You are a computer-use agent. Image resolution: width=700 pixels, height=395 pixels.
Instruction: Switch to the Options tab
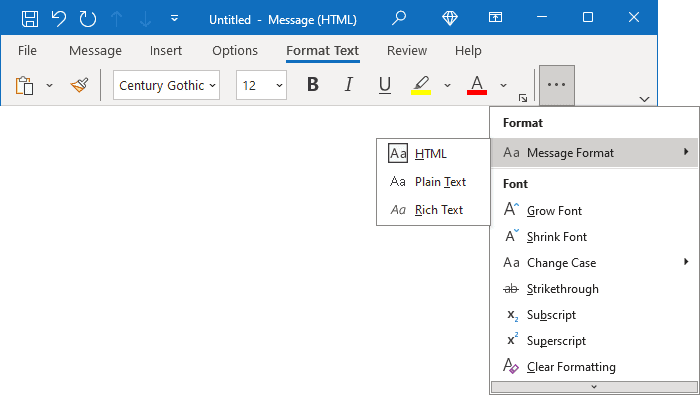pos(235,50)
